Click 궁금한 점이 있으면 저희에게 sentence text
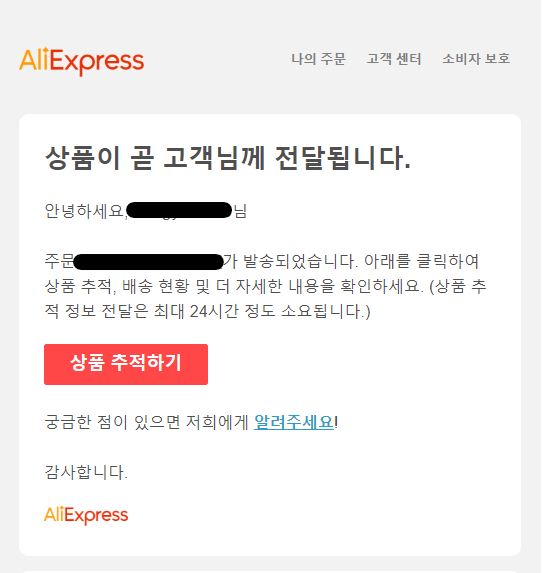Viewport: 542px width, 573px height. coord(147,422)
